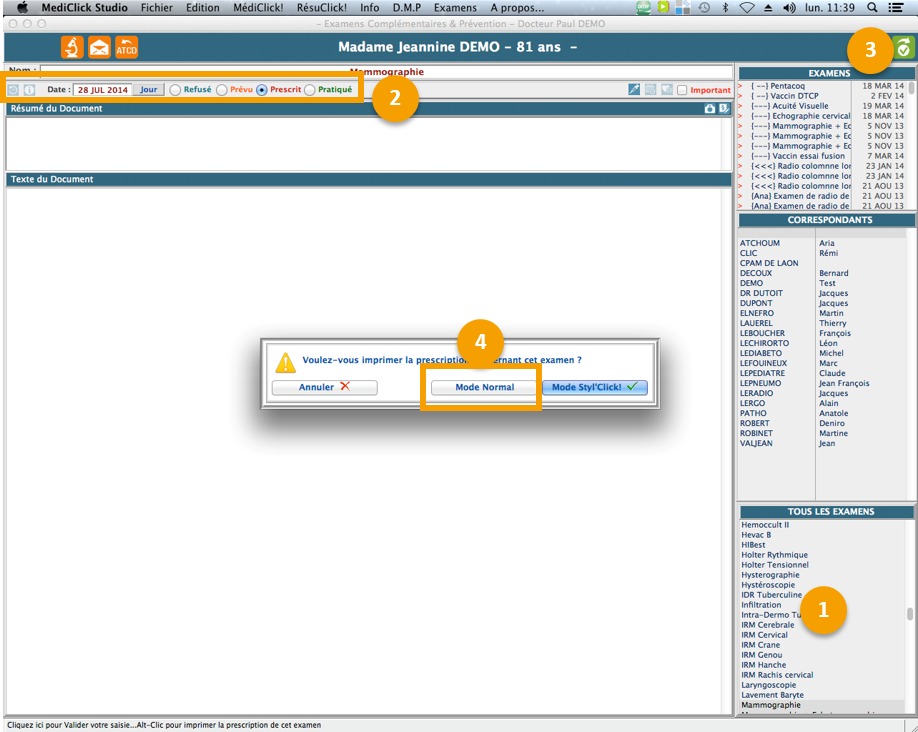Click the info icon left of Date
This screenshot has width=918, height=732.
(x=29, y=90)
